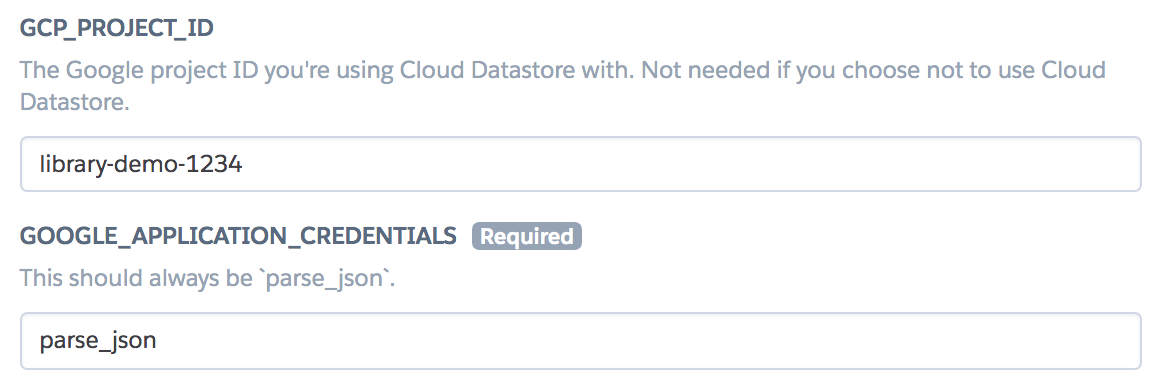
Task: Click the GOOGLE_APPLICATION_CREDENTIALS field label
Action: point(238,236)
